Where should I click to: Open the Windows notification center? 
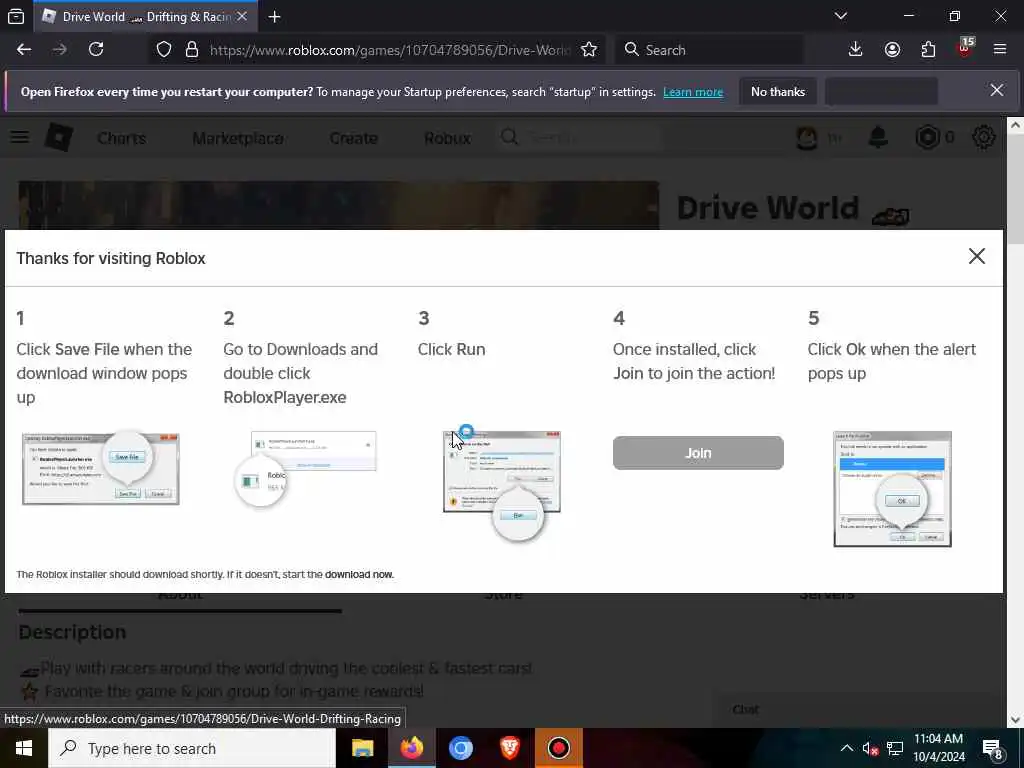993,750
